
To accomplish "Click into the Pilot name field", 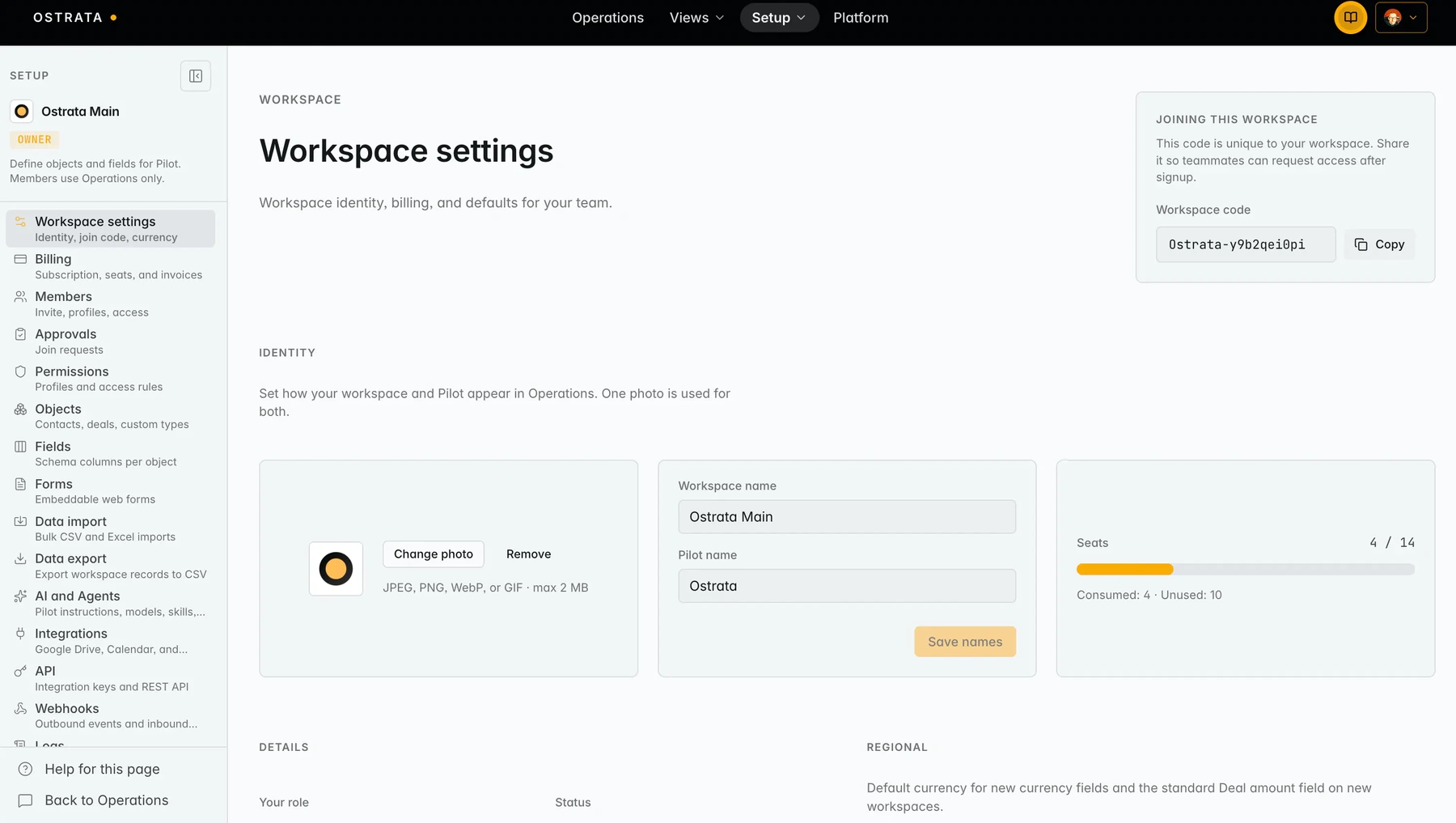I will [847, 586].
